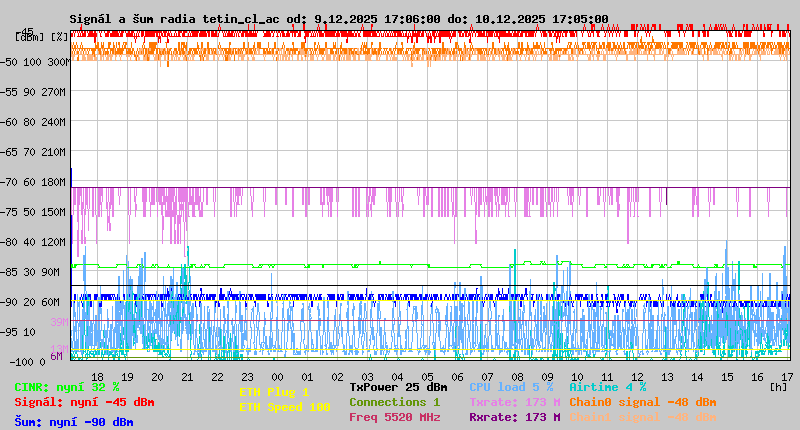Click the '-65 70 210M' y-axis label
800x430 pixels.
tap(33, 152)
